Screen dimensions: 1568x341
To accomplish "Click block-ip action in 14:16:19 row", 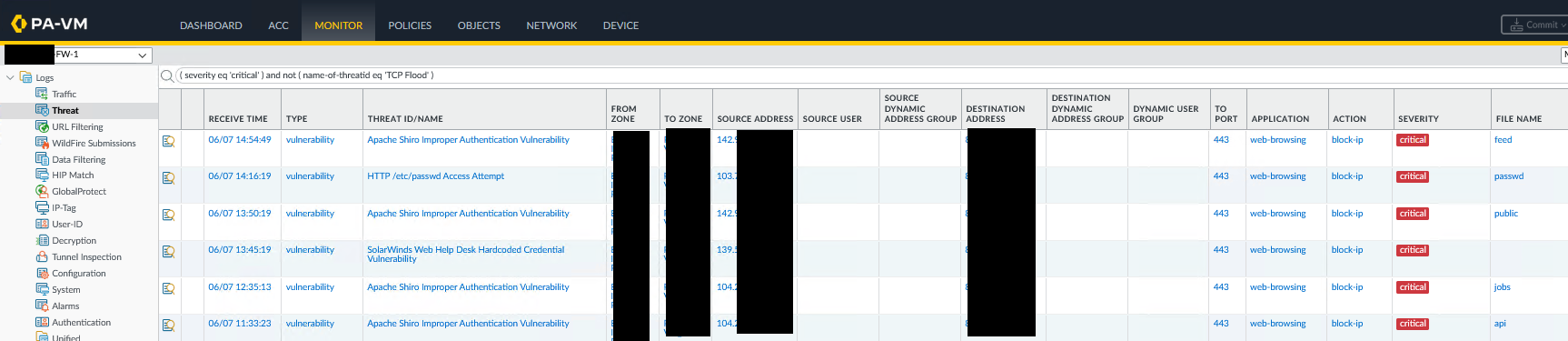I will (x=1347, y=176).
